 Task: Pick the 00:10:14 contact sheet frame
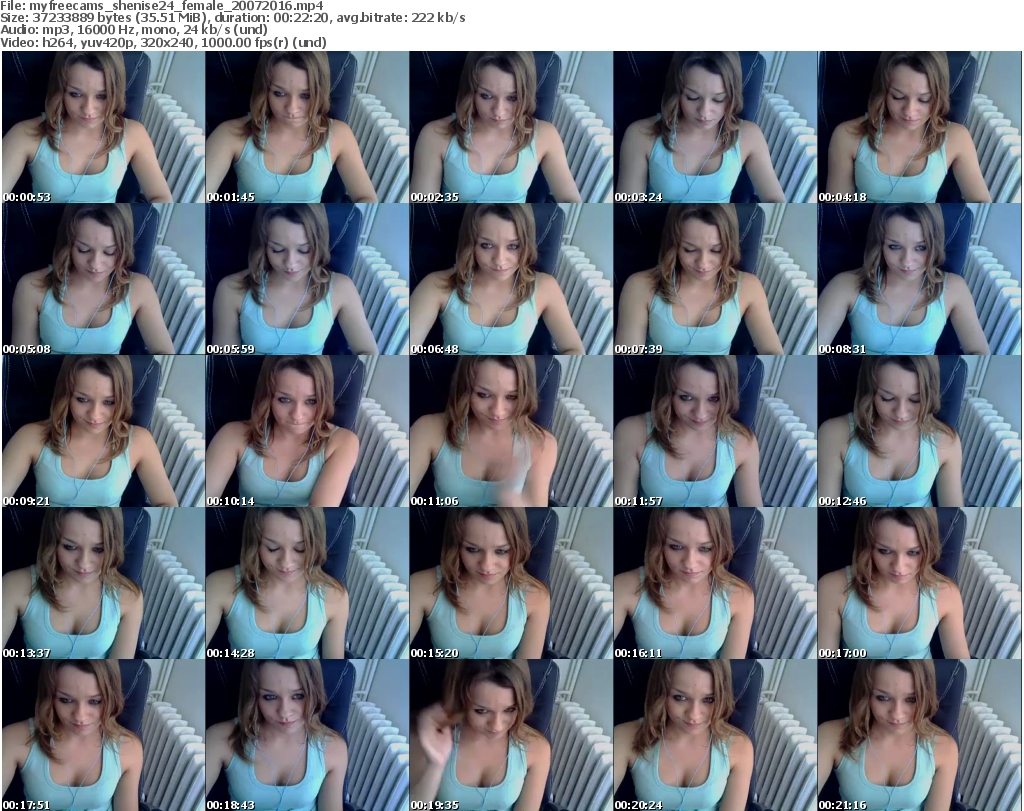tap(307, 432)
